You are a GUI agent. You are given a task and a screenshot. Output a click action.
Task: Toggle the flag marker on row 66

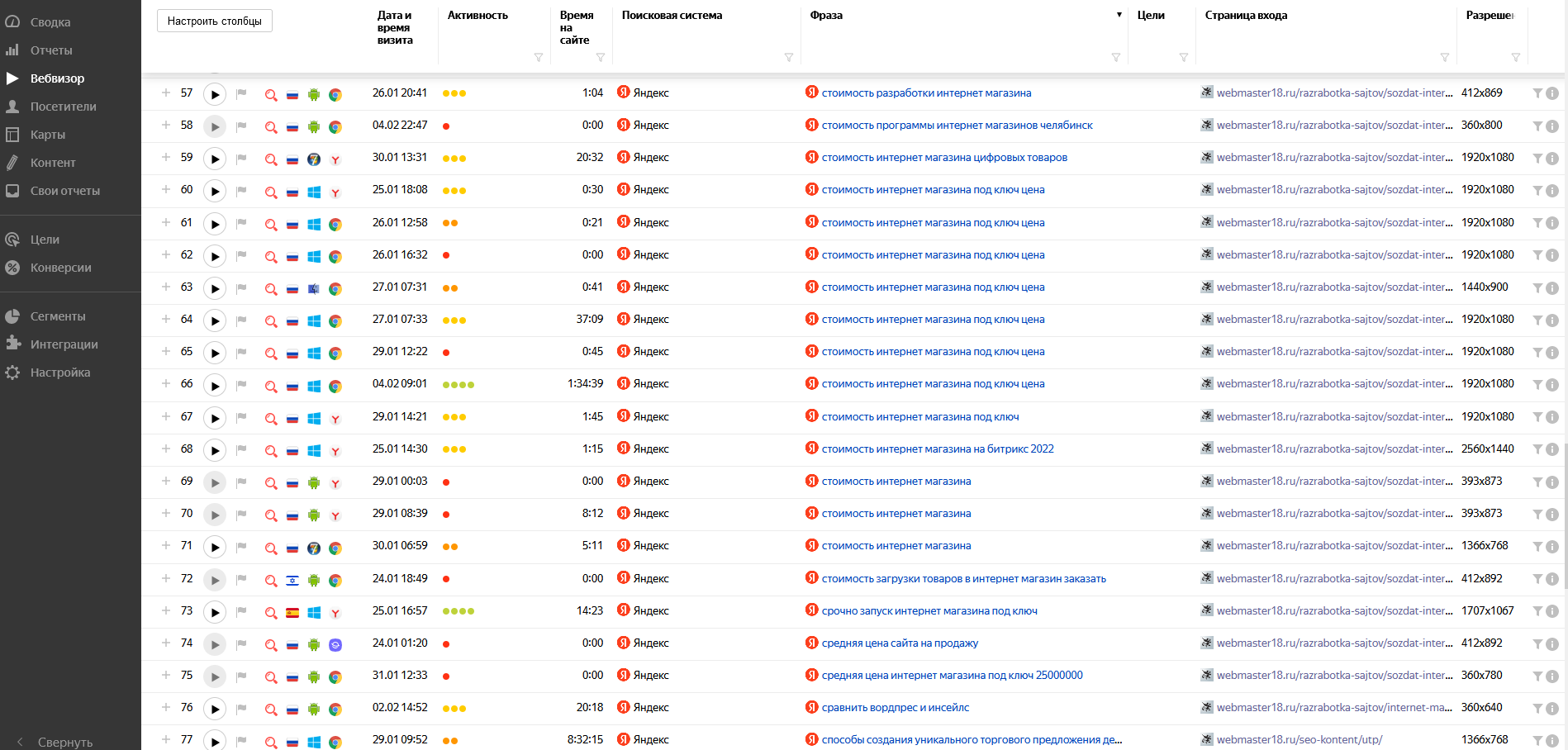(x=241, y=385)
